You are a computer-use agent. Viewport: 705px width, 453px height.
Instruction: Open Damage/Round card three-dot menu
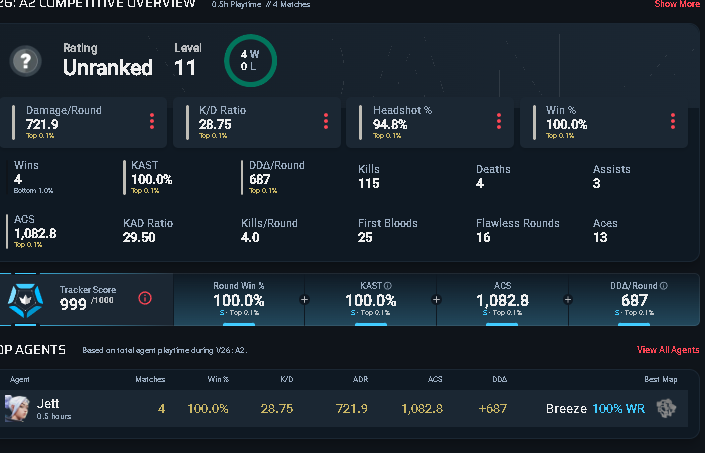152,121
